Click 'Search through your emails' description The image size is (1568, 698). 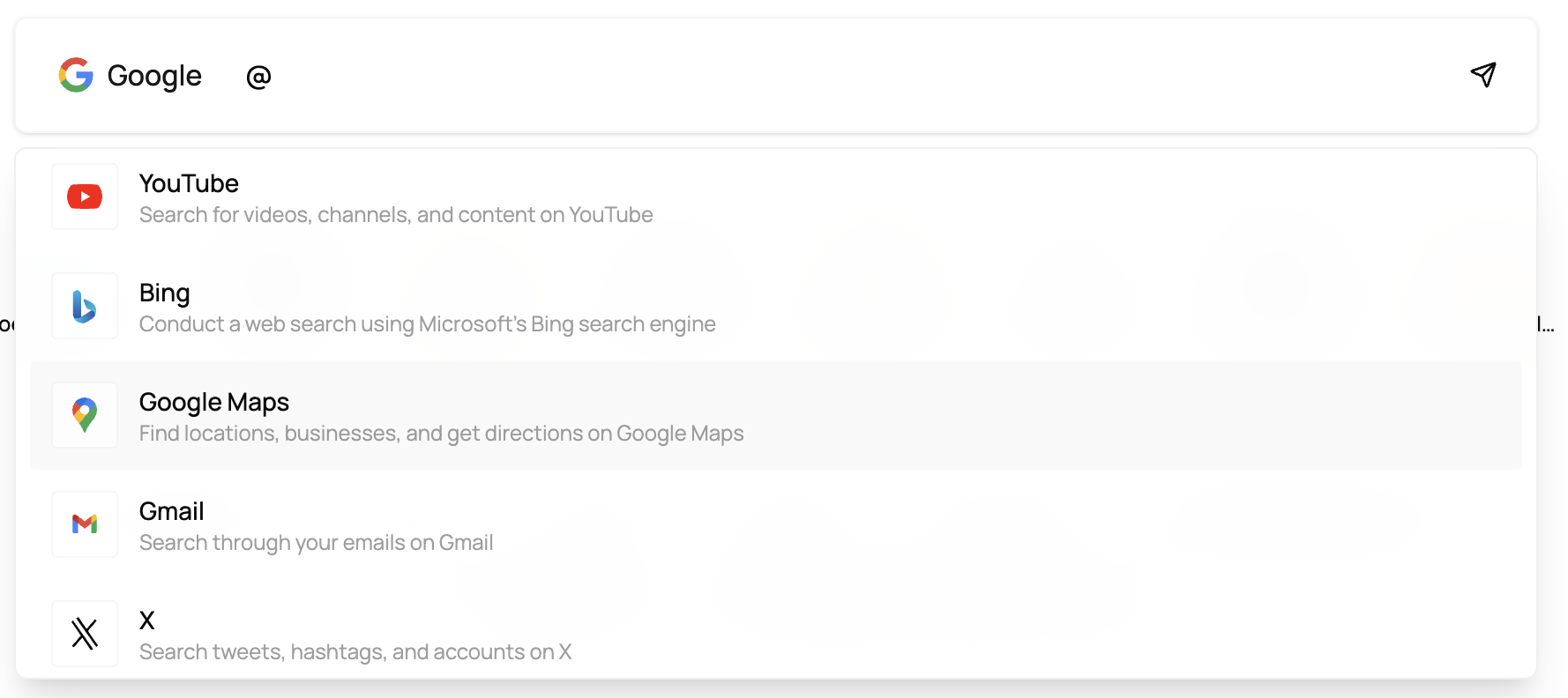pos(316,543)
